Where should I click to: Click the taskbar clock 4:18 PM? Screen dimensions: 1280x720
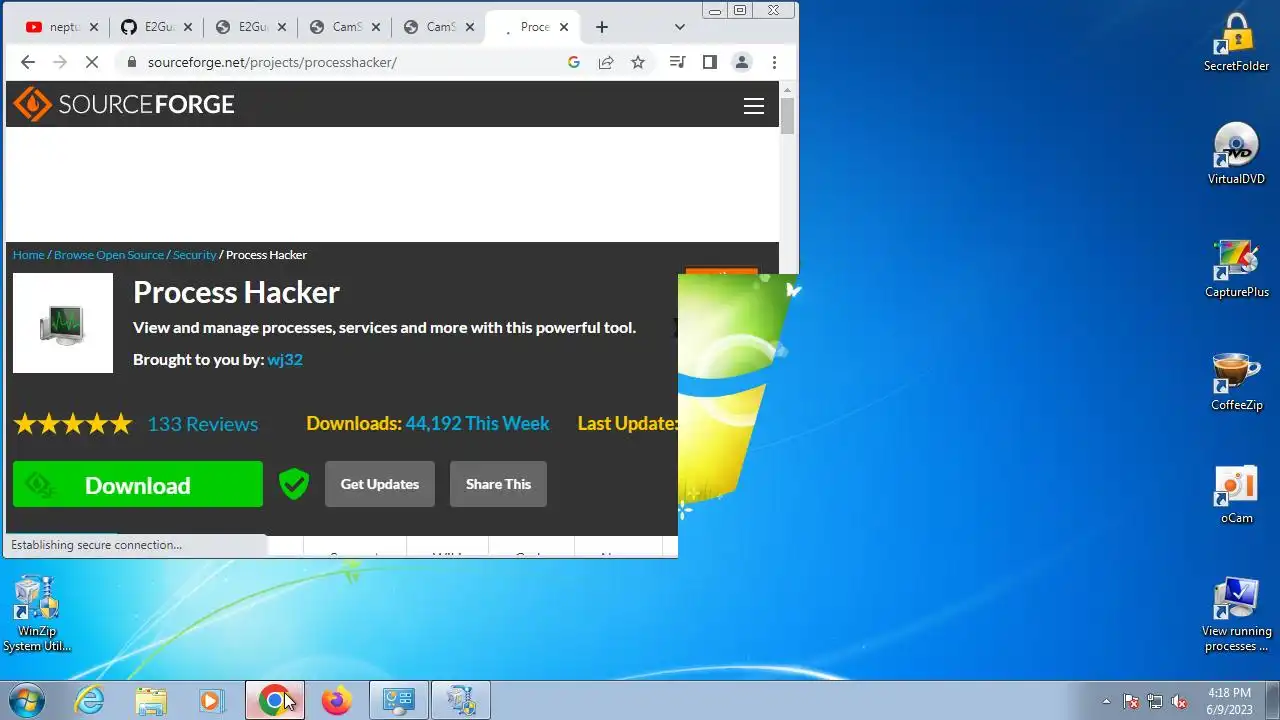(x=1229, y=701)
